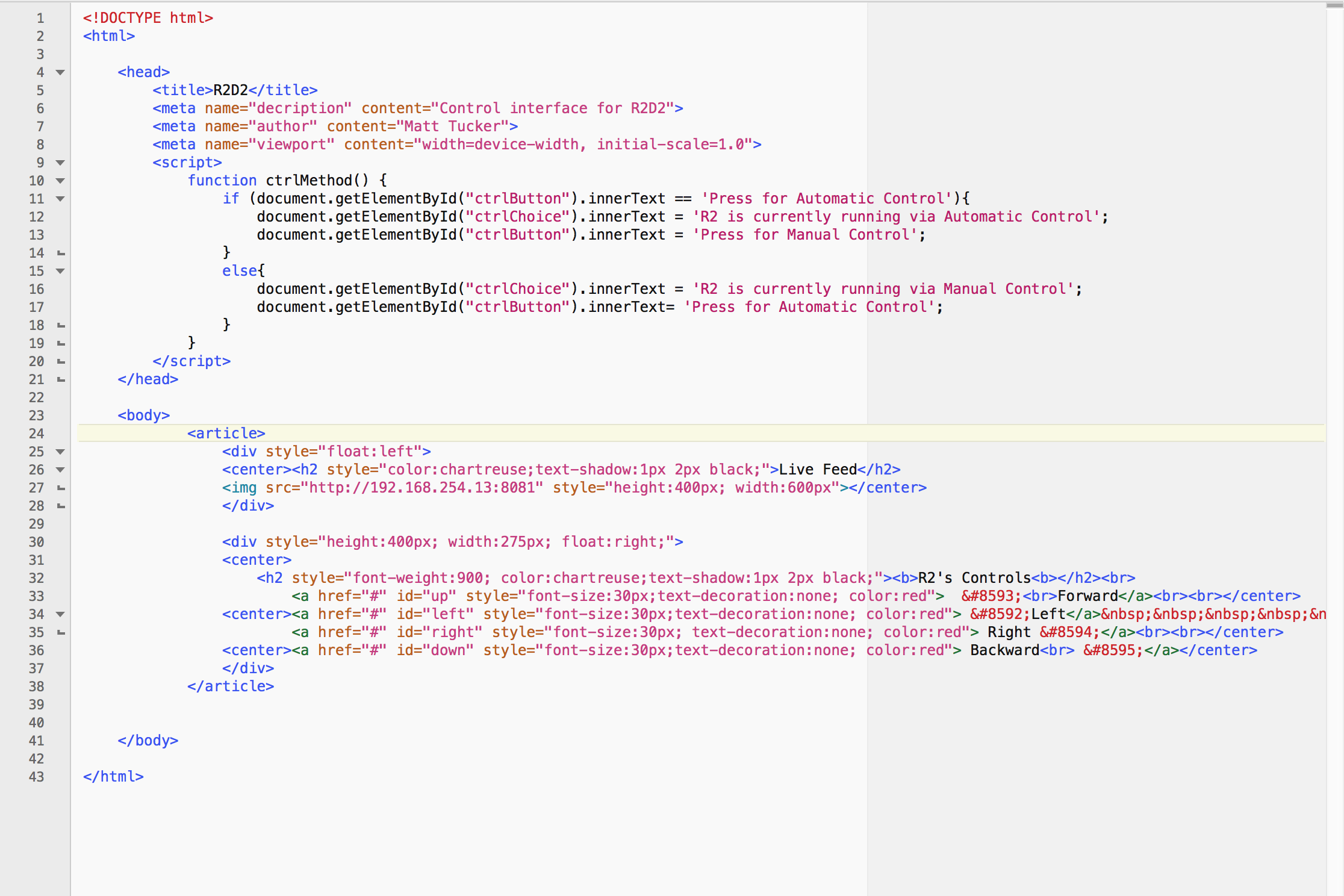Collapse the fold arrow on line 26

click(x=60, y=470)
